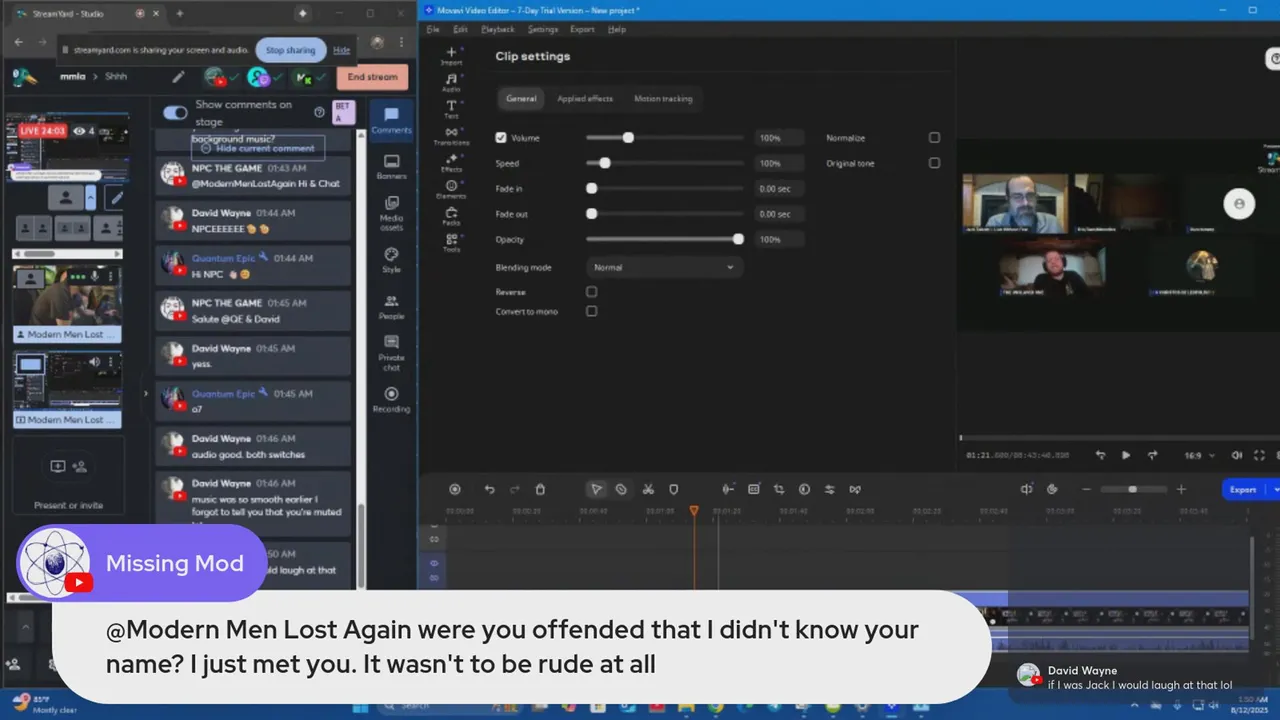
Task: Open People panel in StreamYard sidebar
Action: [x=391, y=306]
